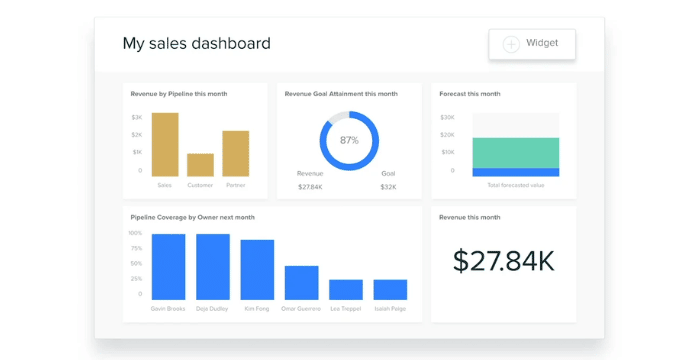Click the 50% axis label in Pipeline Coverage
The height and width of the screenshot is (360, 700).
coord(136,264)
